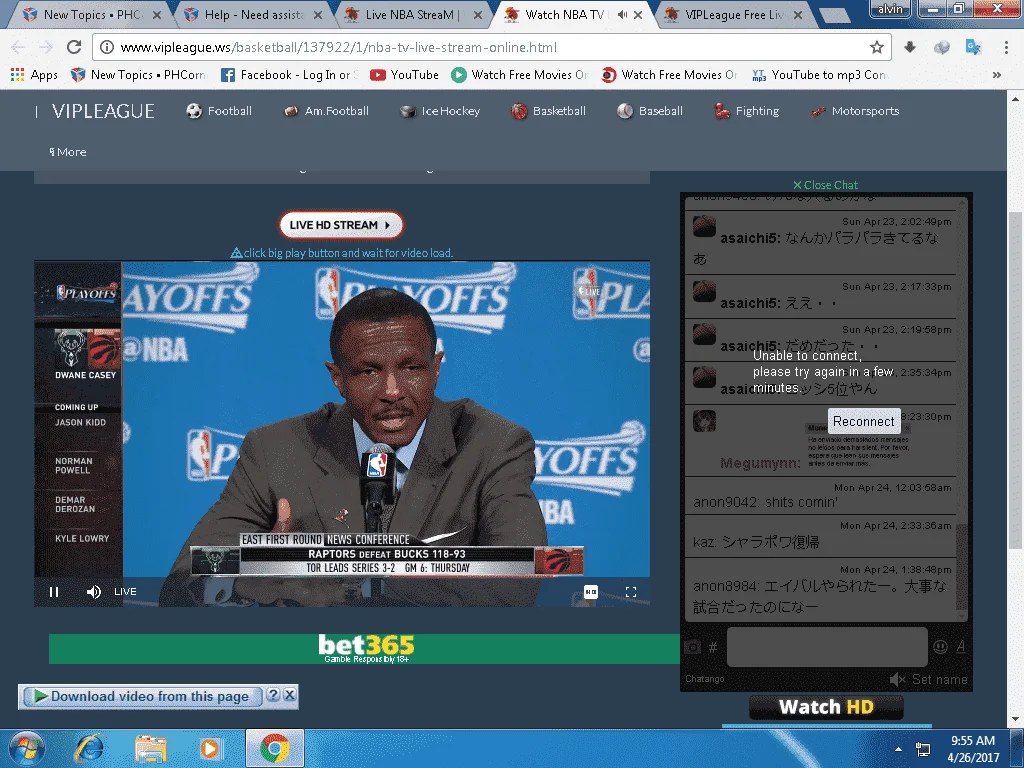Mute the video player volume
Viewport: 1024px width, 768px height.
[93, 592]
